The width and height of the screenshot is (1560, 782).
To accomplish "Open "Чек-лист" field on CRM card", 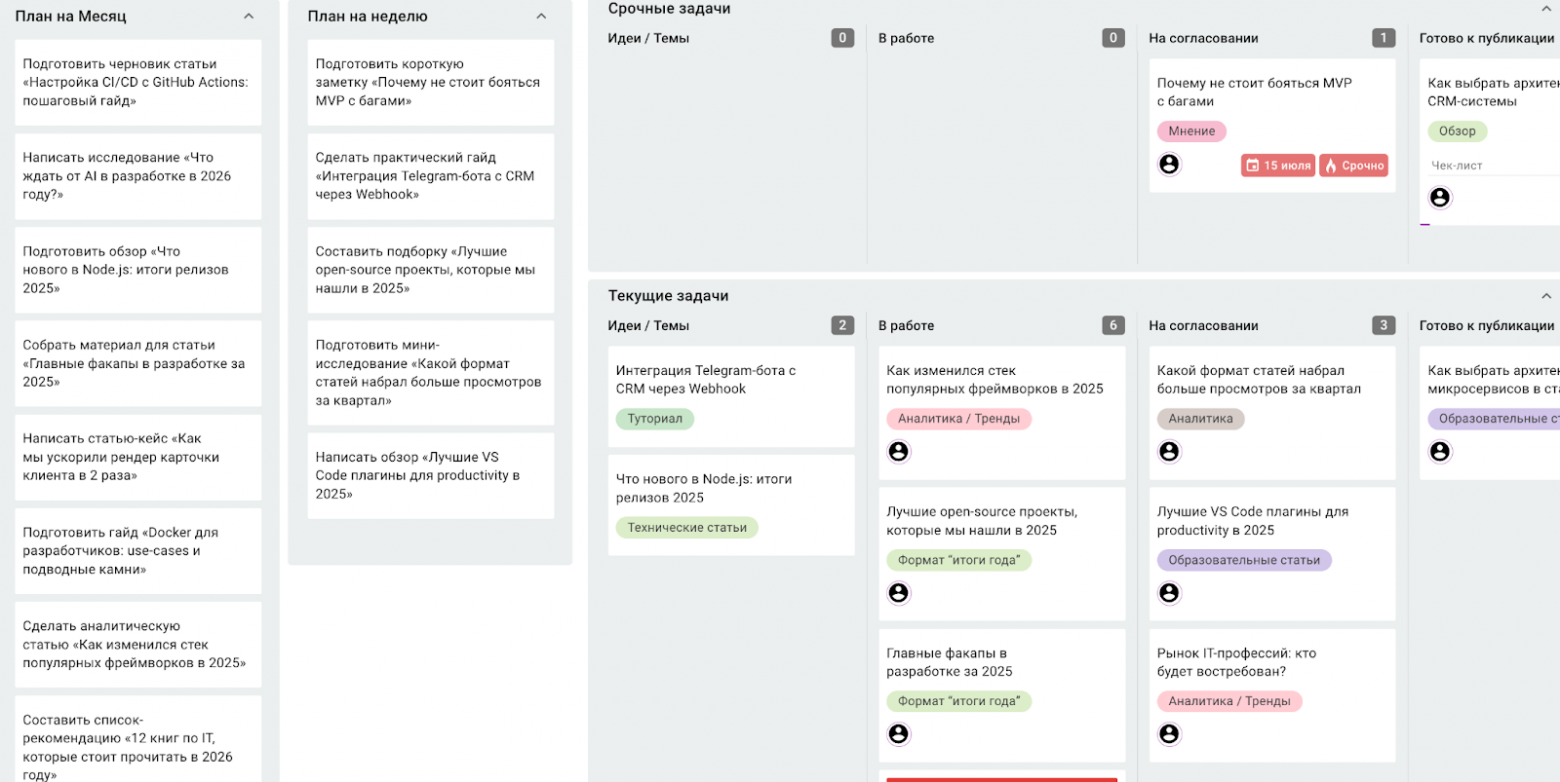I will 1457,166.
